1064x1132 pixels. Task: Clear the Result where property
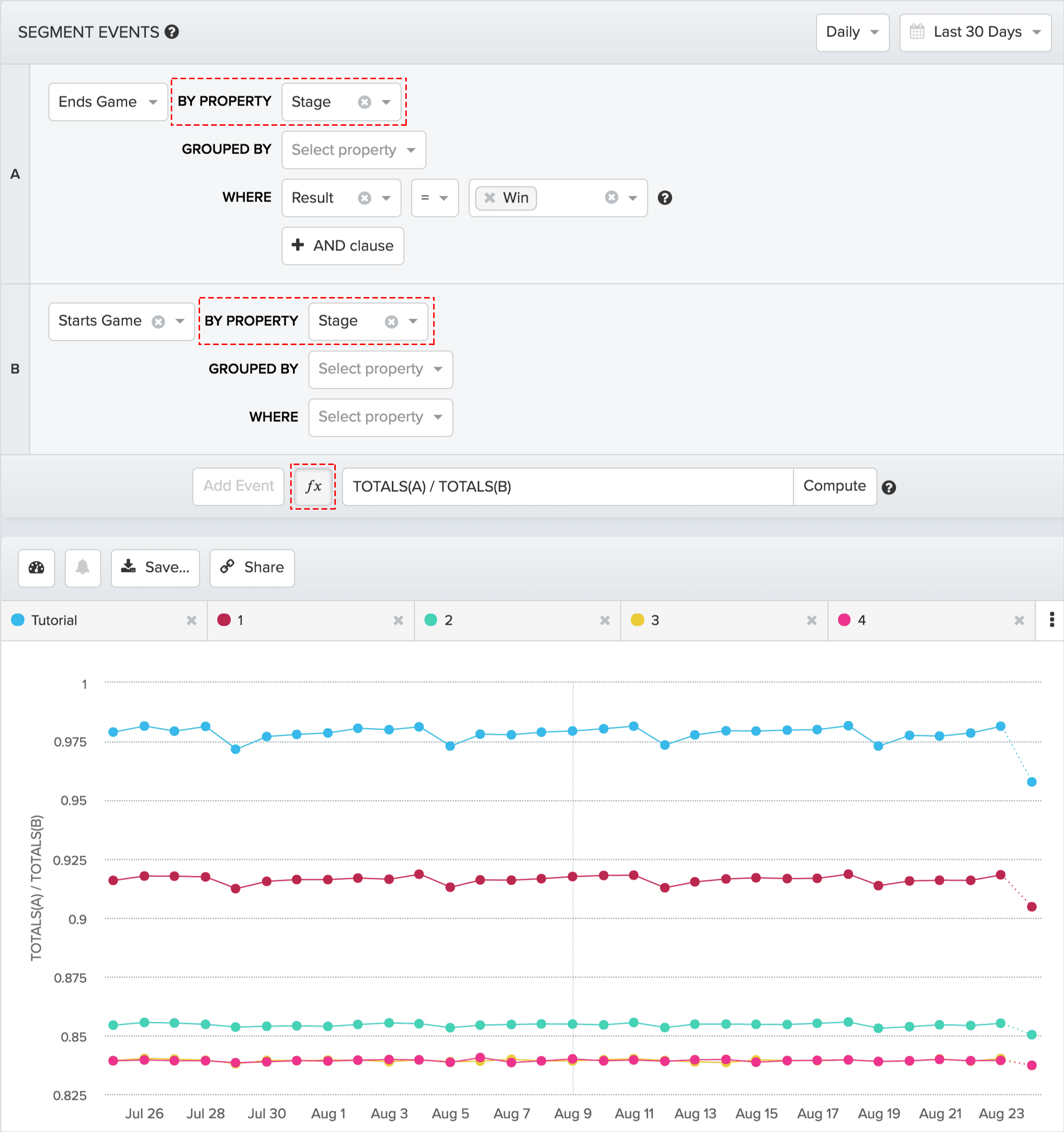pyautogui.click(x=365, y=198)
